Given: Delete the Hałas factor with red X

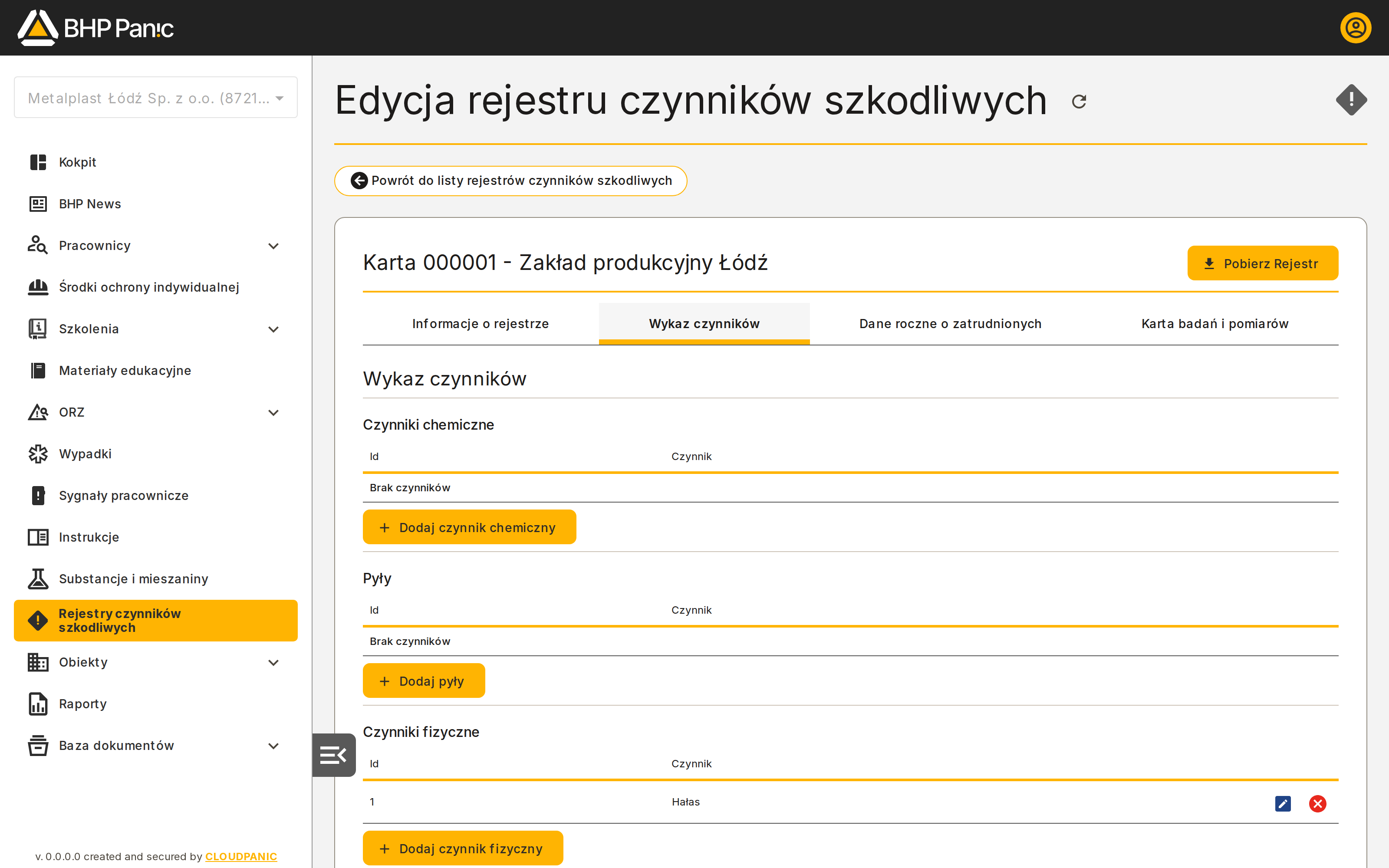Looking at the screenshot, I should (x=1318, y=803).
